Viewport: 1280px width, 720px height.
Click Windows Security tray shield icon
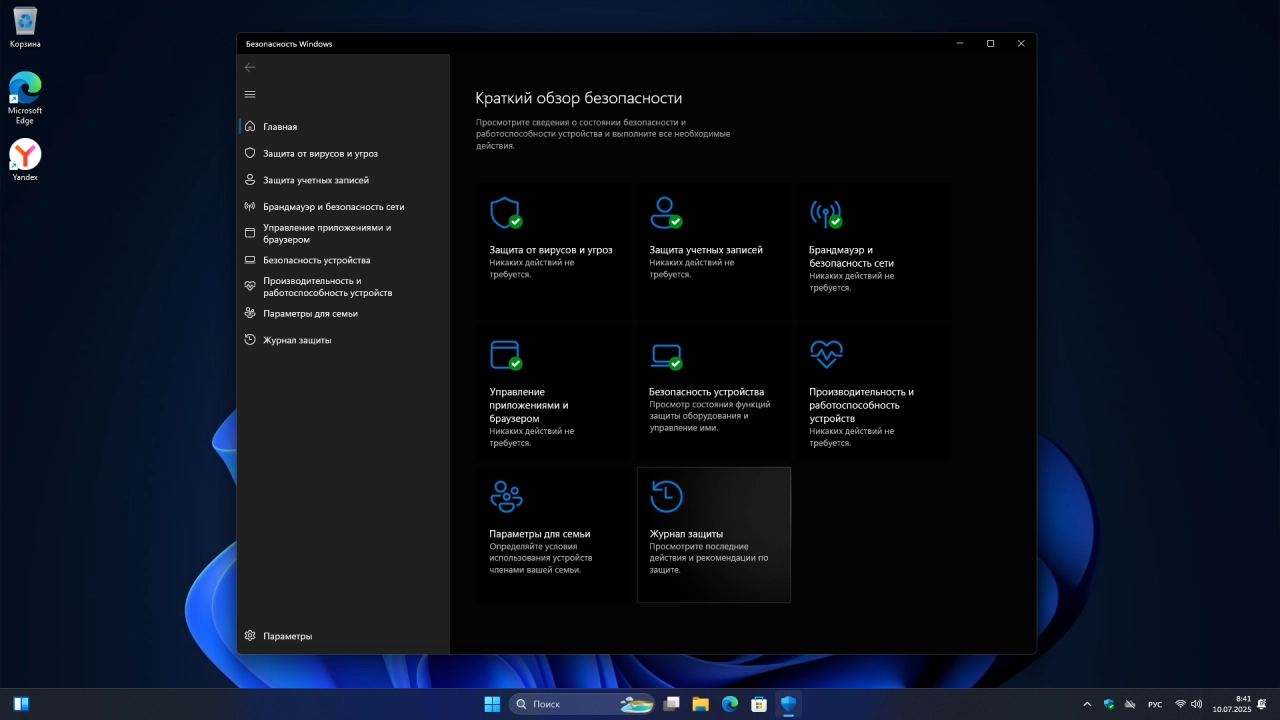tap(1109, 704)
